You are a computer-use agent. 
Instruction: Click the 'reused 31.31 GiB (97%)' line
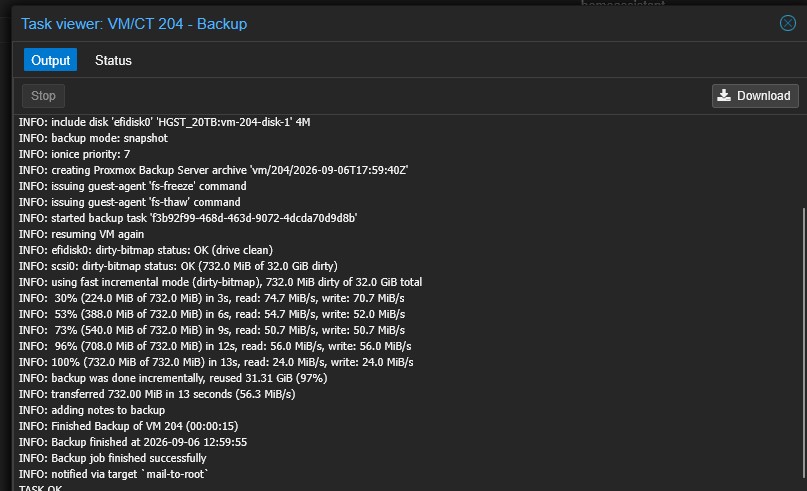pyautogui.click(x=173, y=378)
